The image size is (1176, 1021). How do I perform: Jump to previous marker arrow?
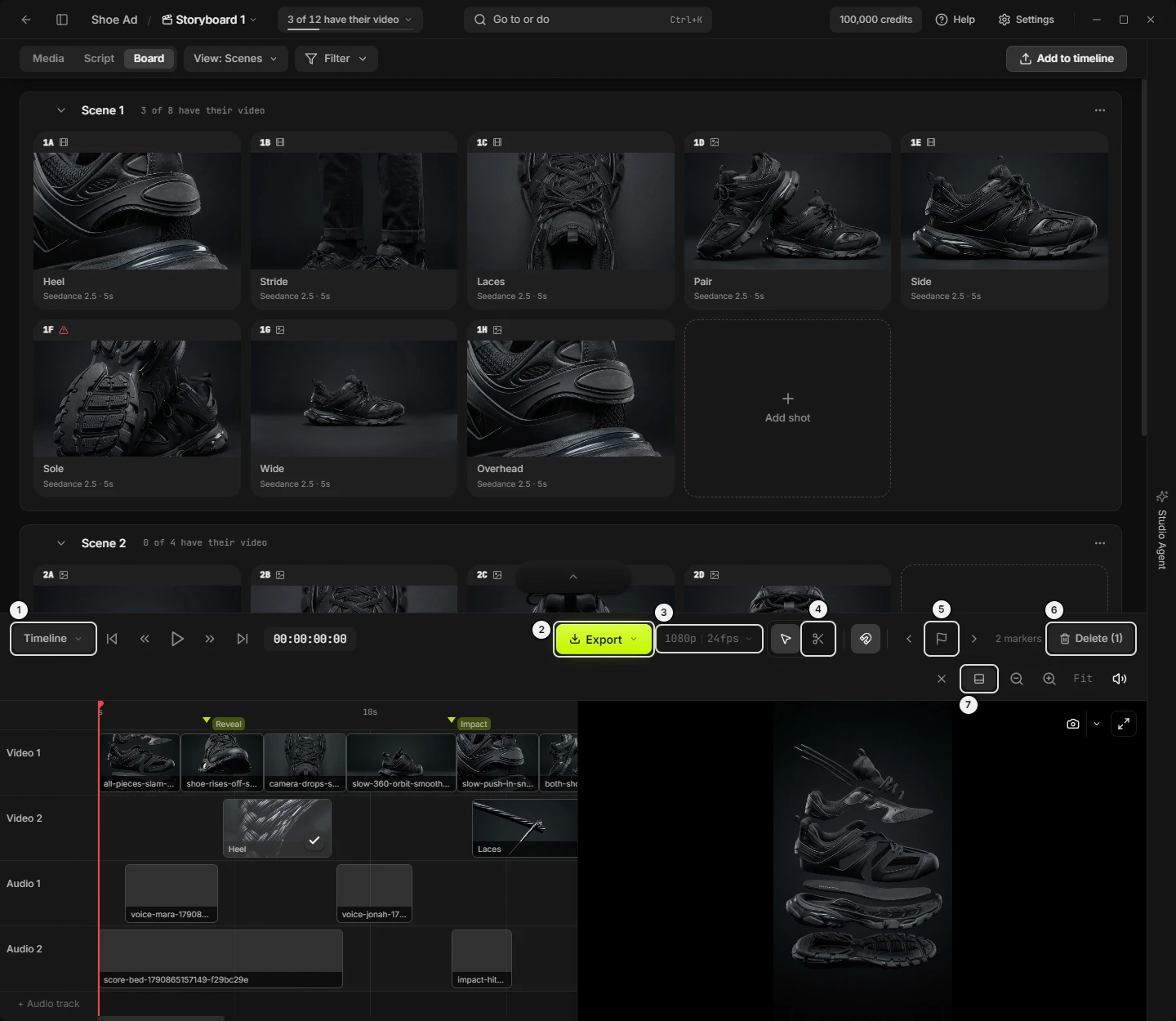coord(909,639)
